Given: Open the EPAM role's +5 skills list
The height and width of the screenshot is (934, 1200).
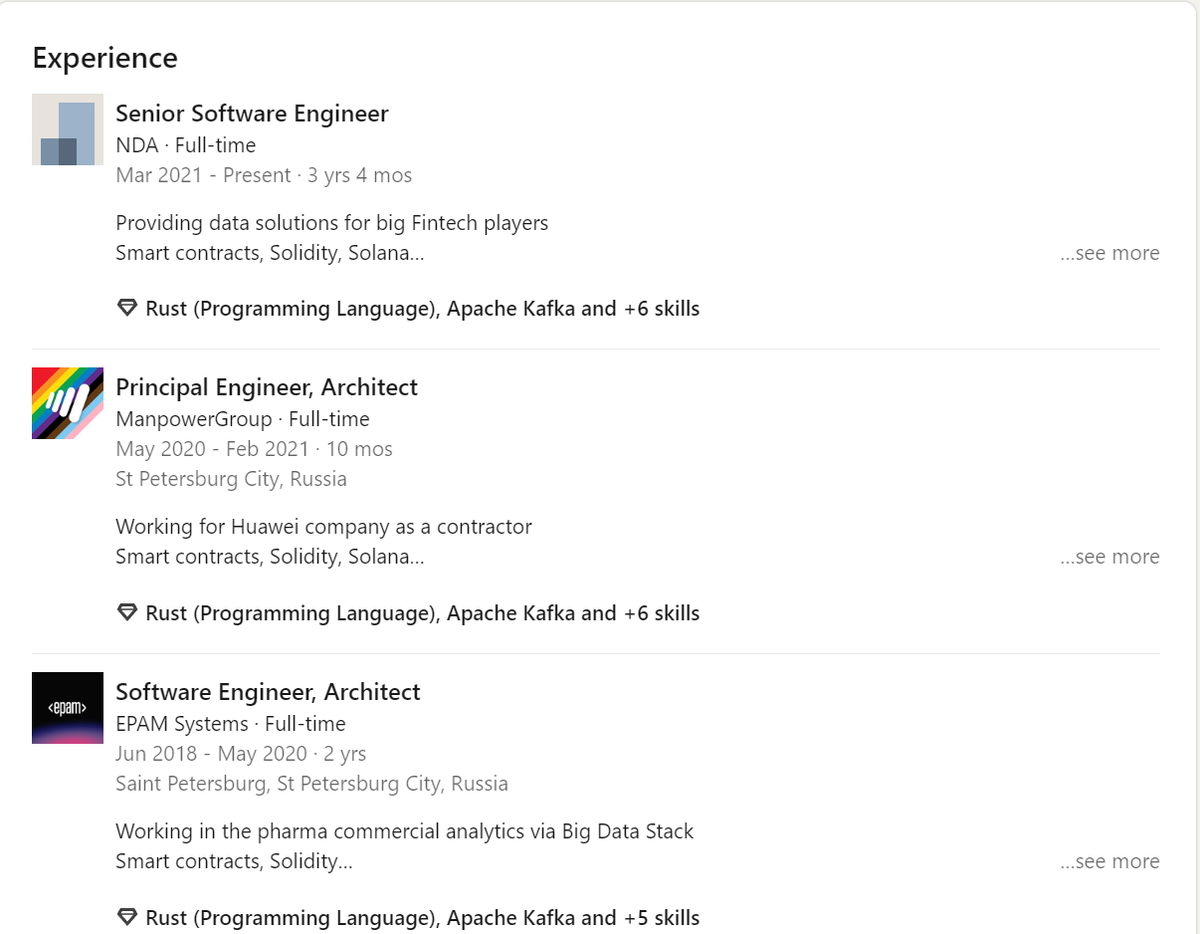Looking at the screenshot, I should [x=422, y=918].
